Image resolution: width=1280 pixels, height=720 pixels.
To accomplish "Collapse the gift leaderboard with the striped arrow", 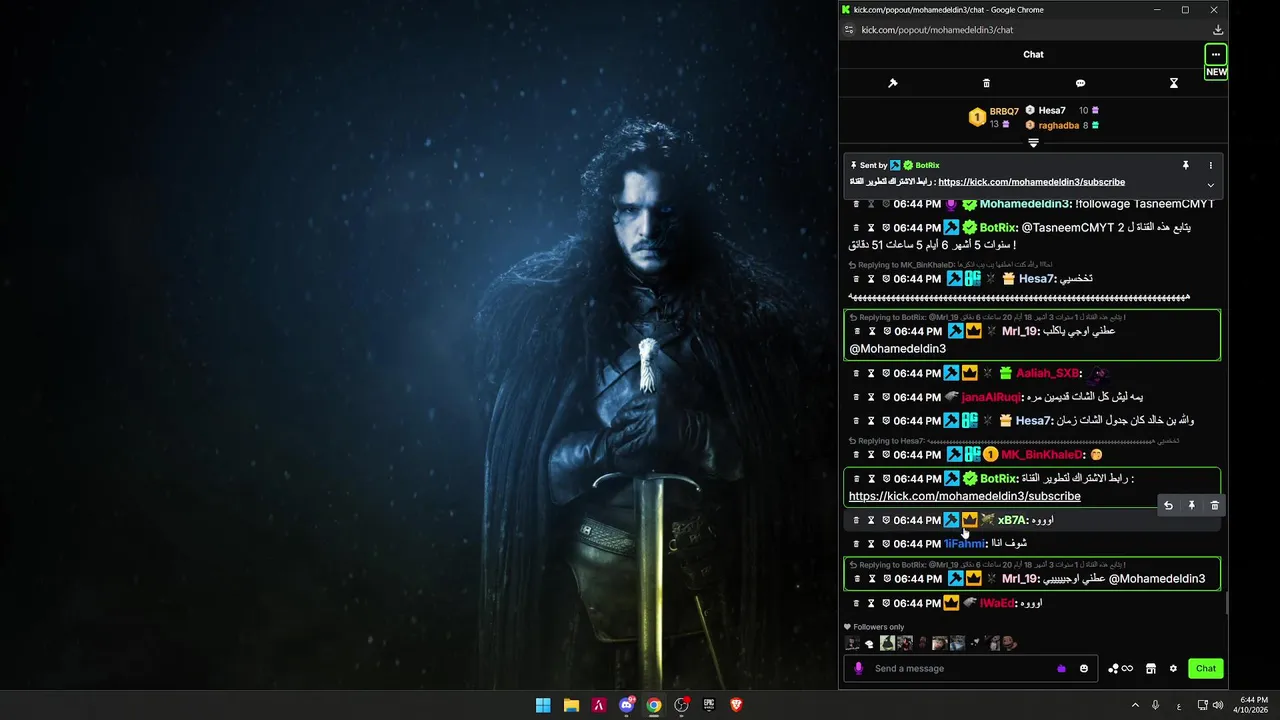I will pos(1033,143).
